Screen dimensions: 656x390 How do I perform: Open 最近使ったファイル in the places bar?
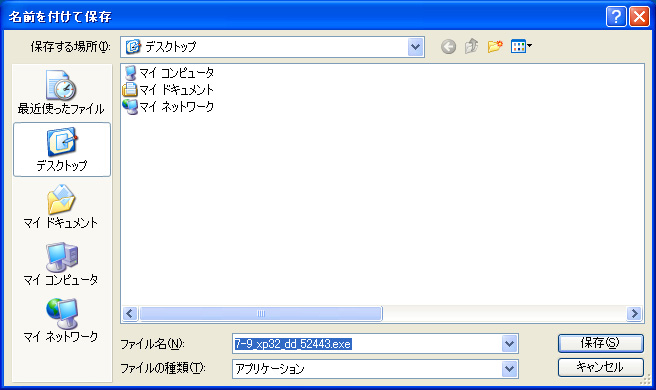62,93
